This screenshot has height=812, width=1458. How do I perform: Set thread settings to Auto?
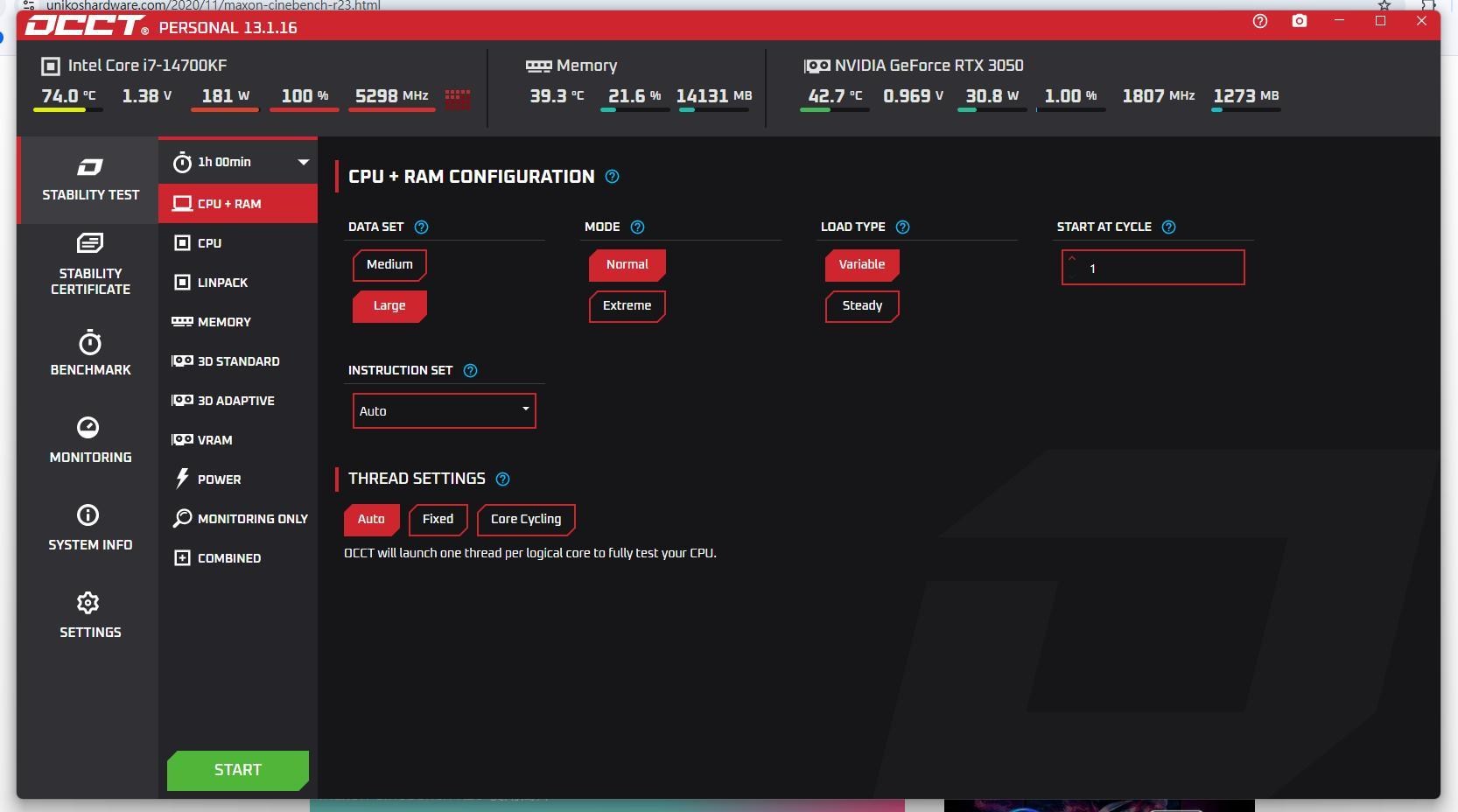(x=371, y=520)
